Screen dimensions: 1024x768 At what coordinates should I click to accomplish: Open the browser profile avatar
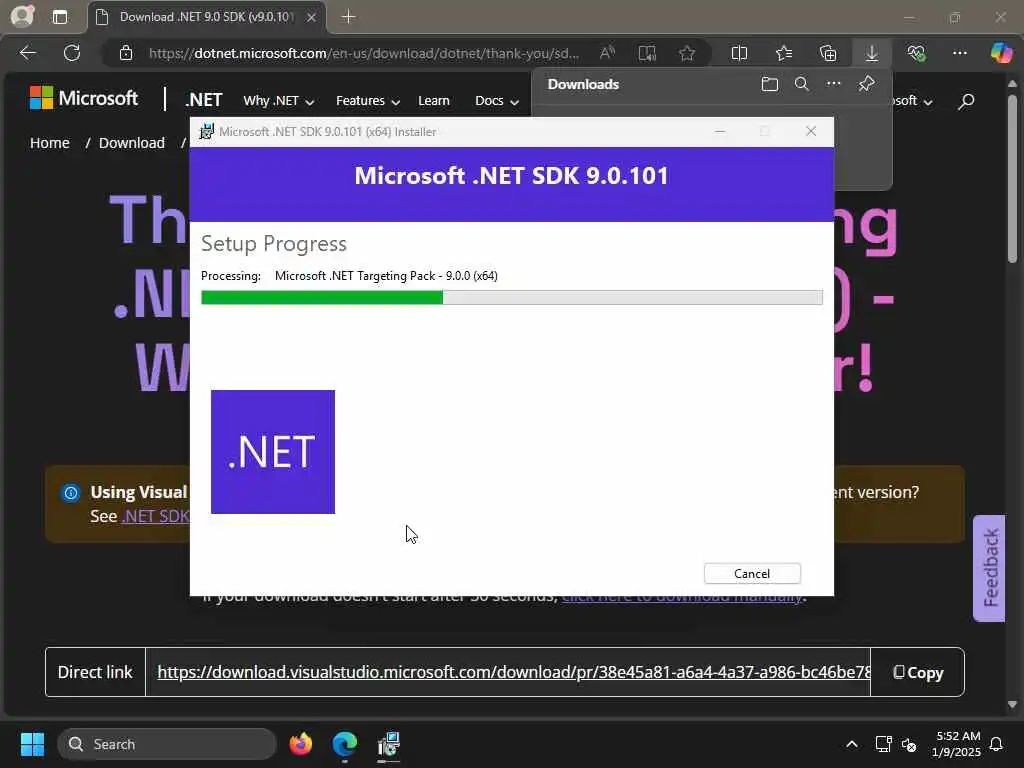(22, 16)
